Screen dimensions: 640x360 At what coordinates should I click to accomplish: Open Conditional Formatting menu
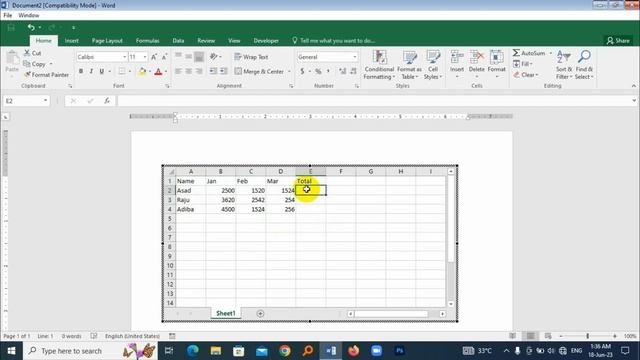379,64
